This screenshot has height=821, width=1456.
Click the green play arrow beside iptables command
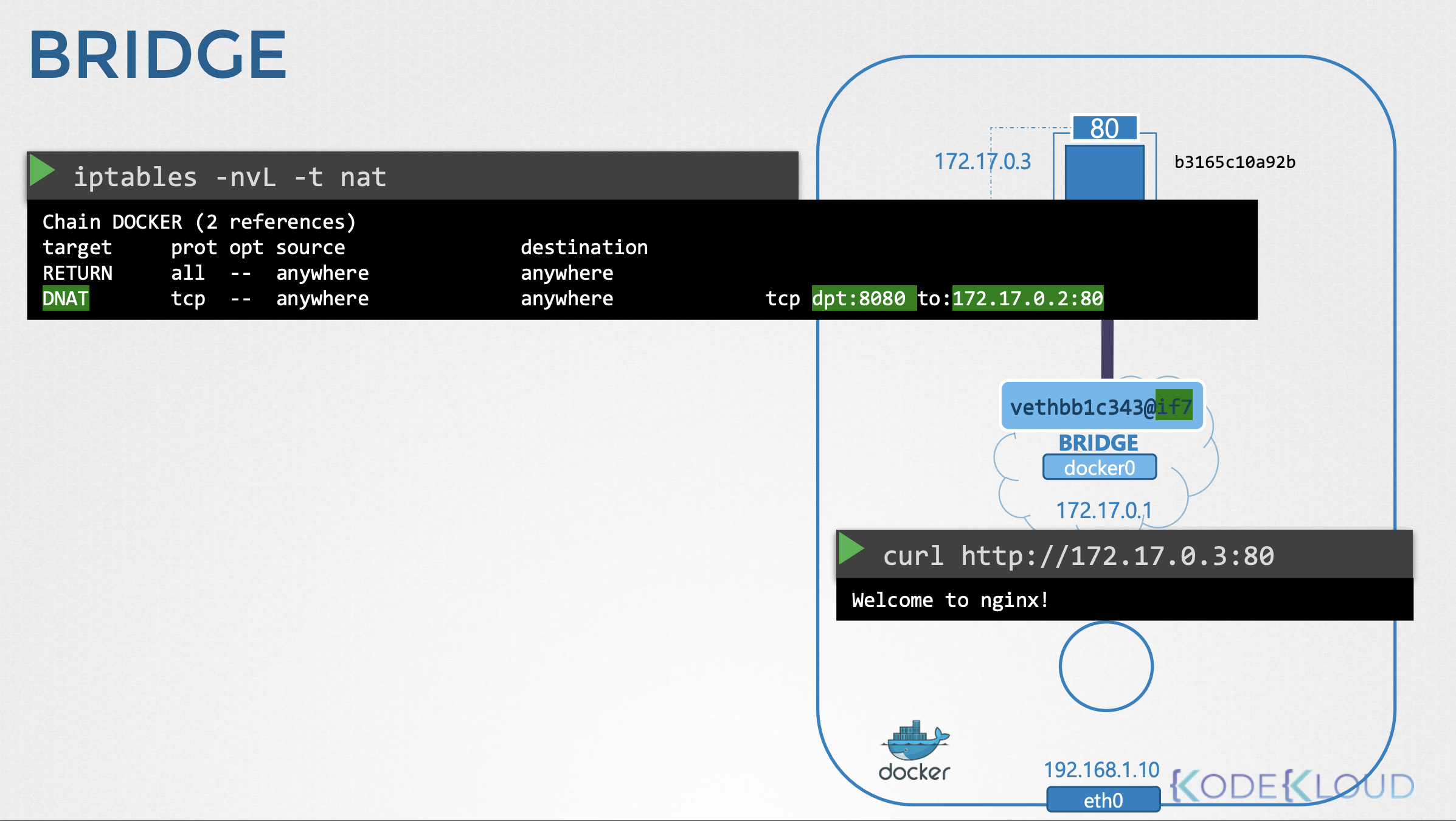pyautogui.click(x=42, y=170)
